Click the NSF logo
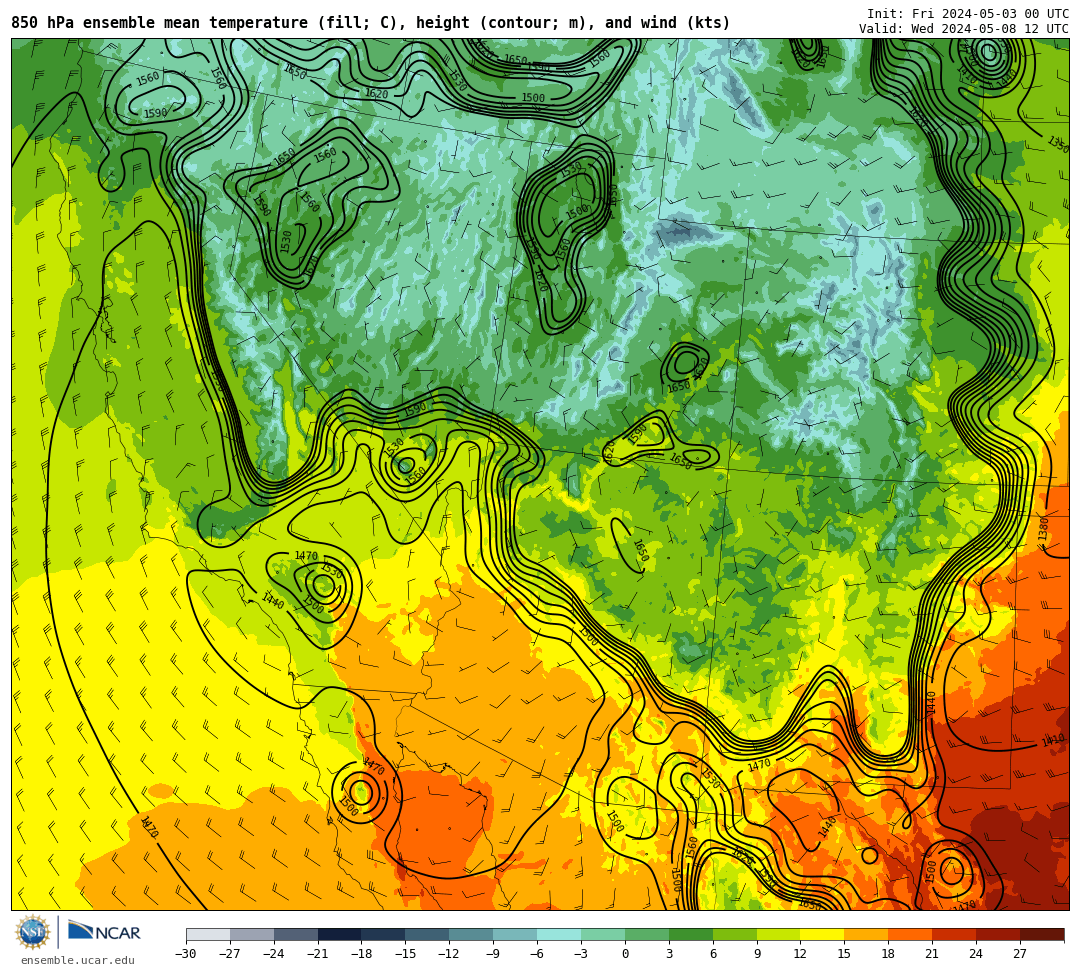Image resolution: width=1080 pixels, height=973 pixels. [33, 932]
